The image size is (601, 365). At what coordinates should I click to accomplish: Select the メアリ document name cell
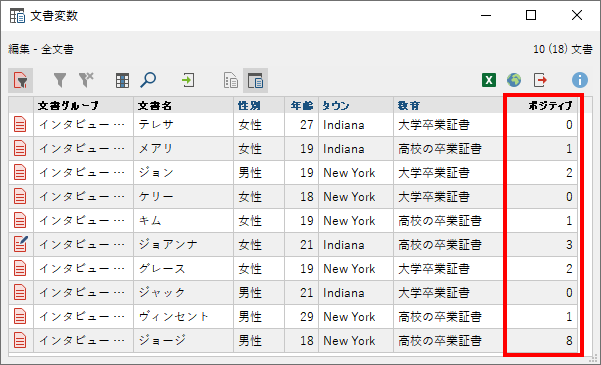pyautogui.click(x=183, y=148)
